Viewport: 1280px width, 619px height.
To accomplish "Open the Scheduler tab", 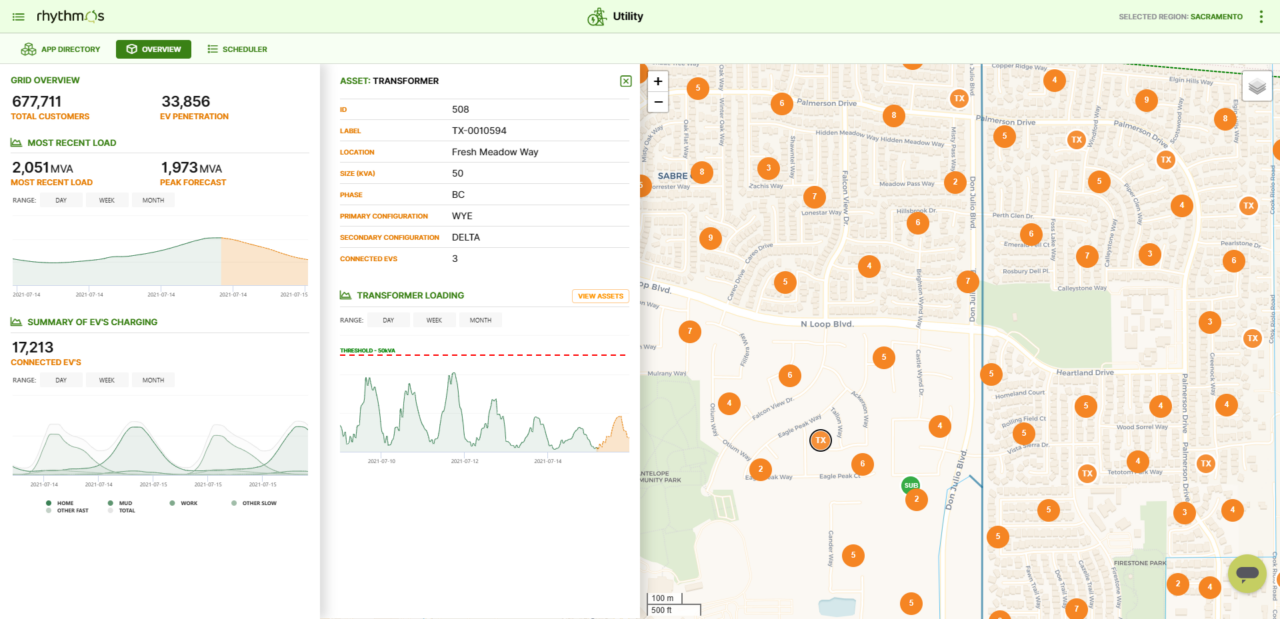I will (237, 49).
